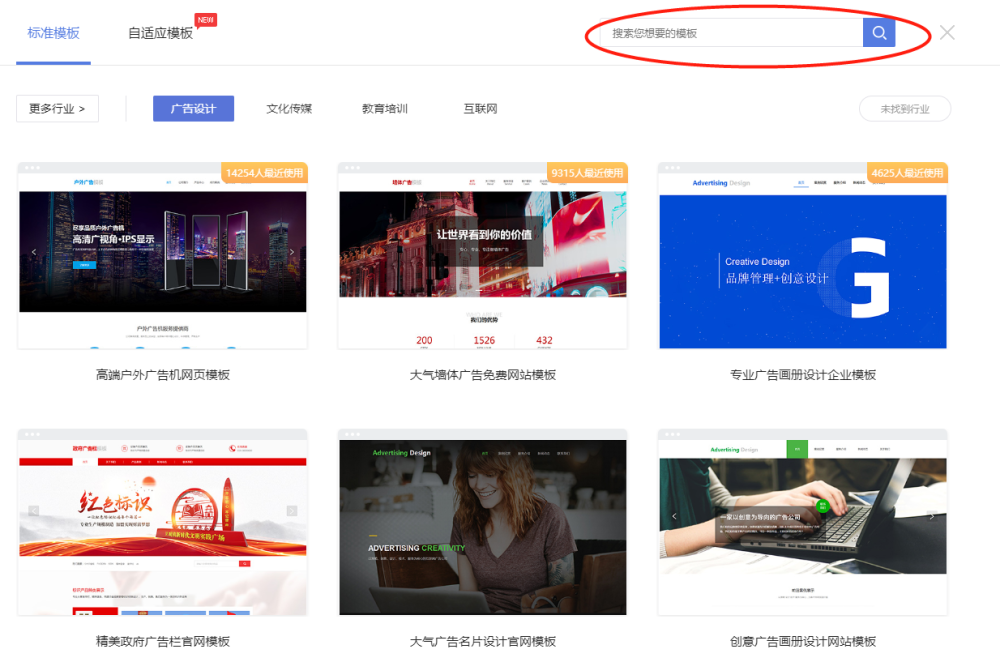Screen dimensions: 1000x662
Task: Select the 互联网 industry filter
Action: point(480,108)
